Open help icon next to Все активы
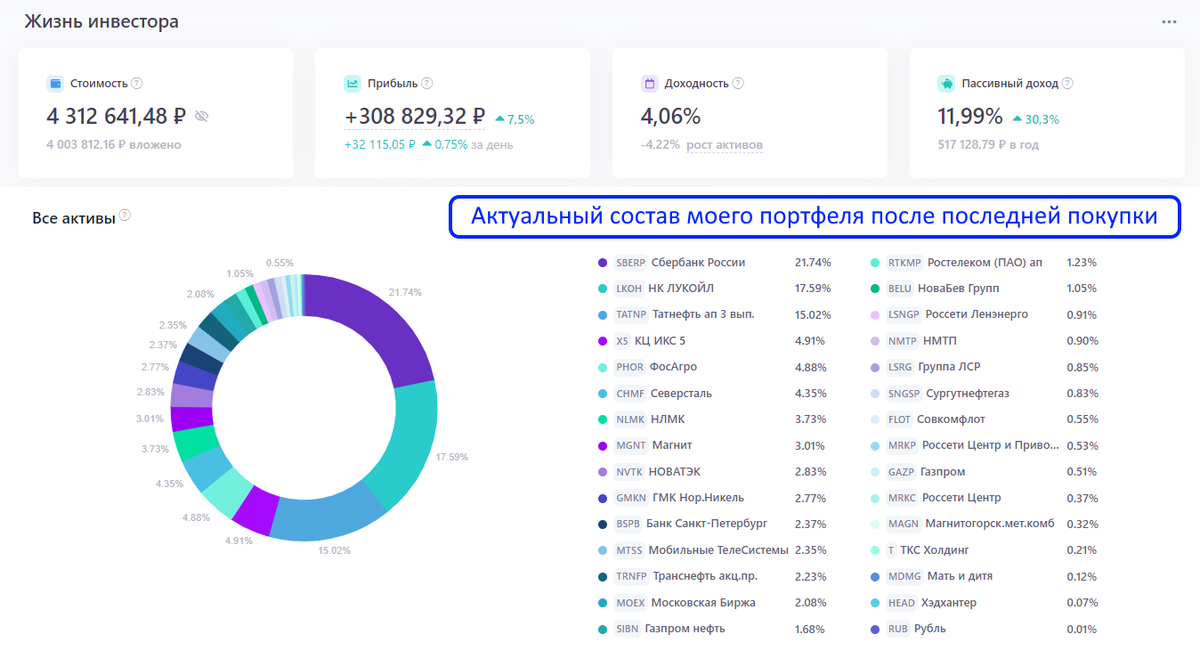The height and width of the screenshot is (659, 1200). 125,216
